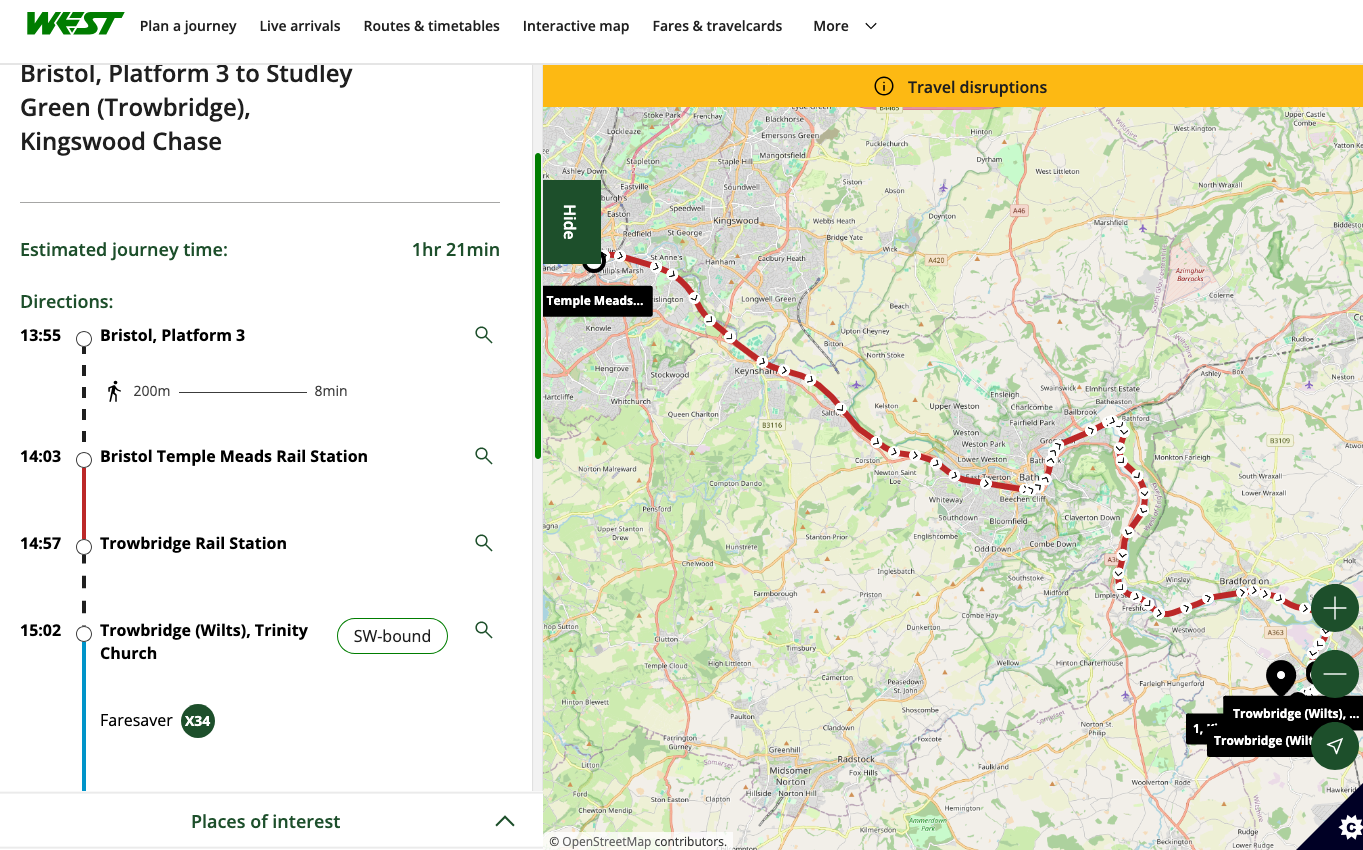This screenshot has height=850, width=1363.
Task: Click magnifier beside Bristol Temple Meads Rail Station
Action: pyautogui.click(x=484, y=456)
